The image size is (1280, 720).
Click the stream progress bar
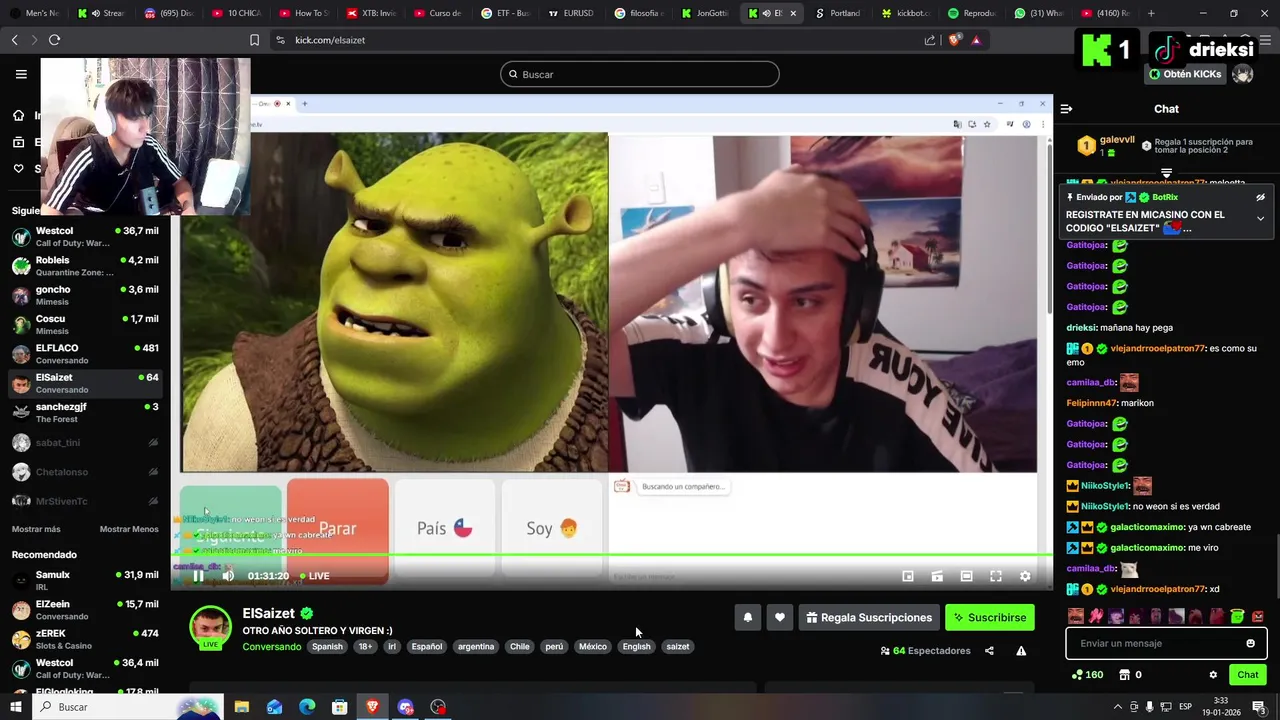coord(611,555)
